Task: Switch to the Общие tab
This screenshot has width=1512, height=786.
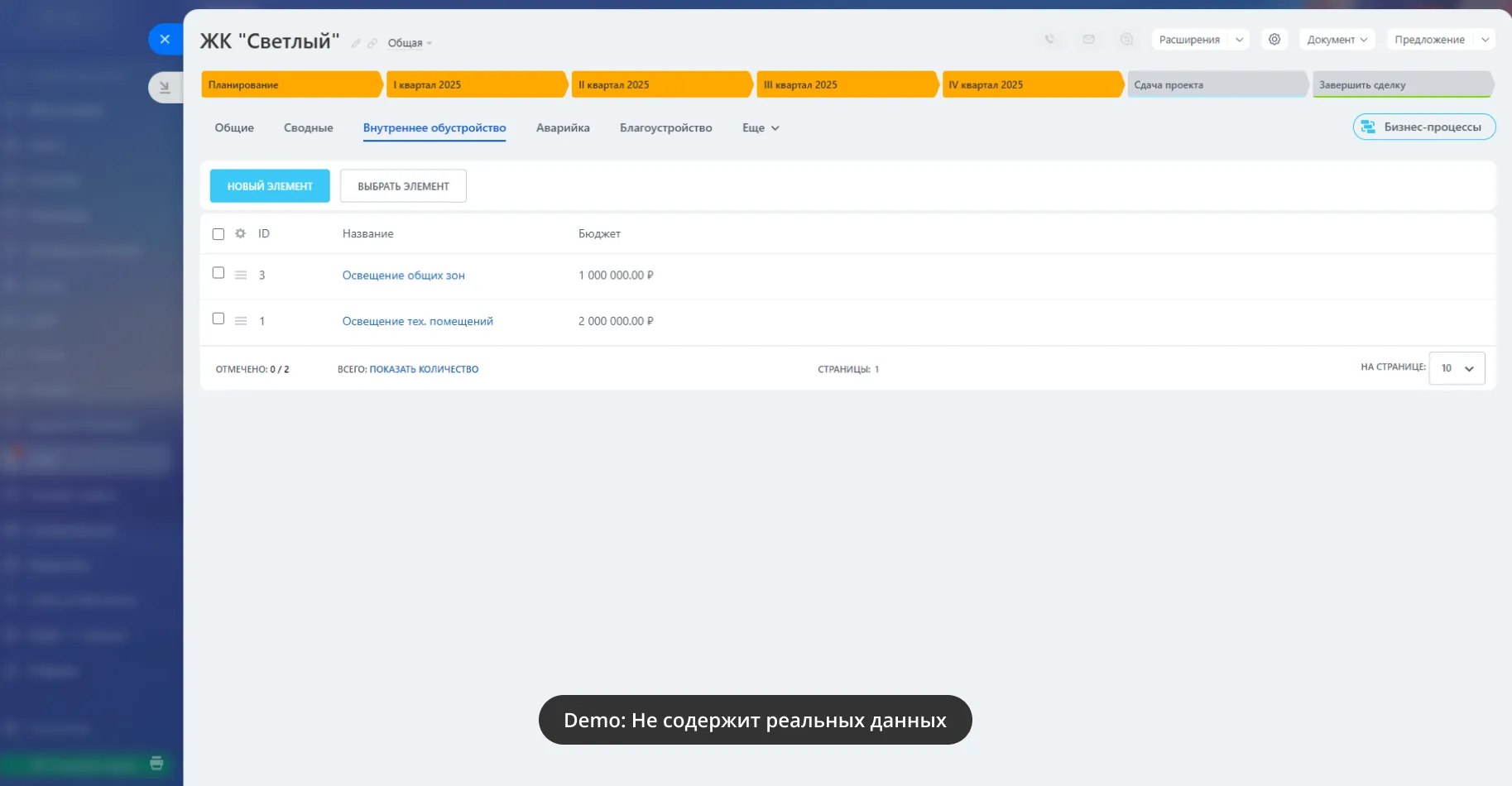Action: [234, 127]
